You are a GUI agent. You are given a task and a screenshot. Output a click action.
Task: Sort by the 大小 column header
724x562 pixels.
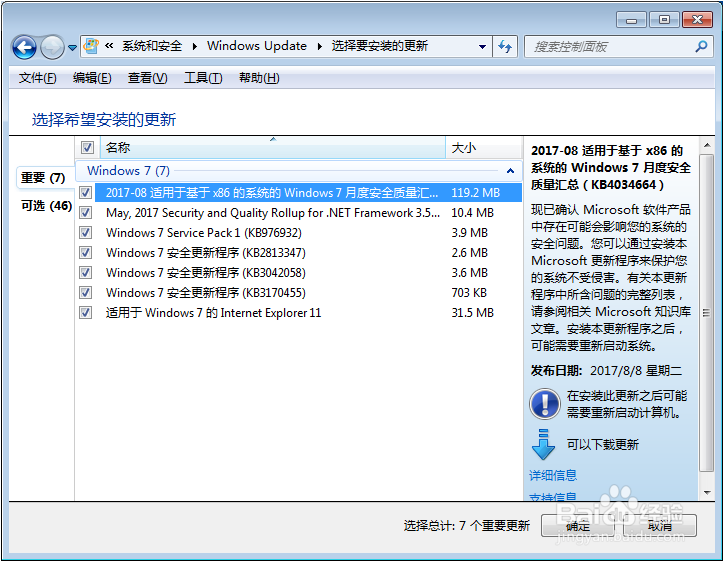coord(483,148)
